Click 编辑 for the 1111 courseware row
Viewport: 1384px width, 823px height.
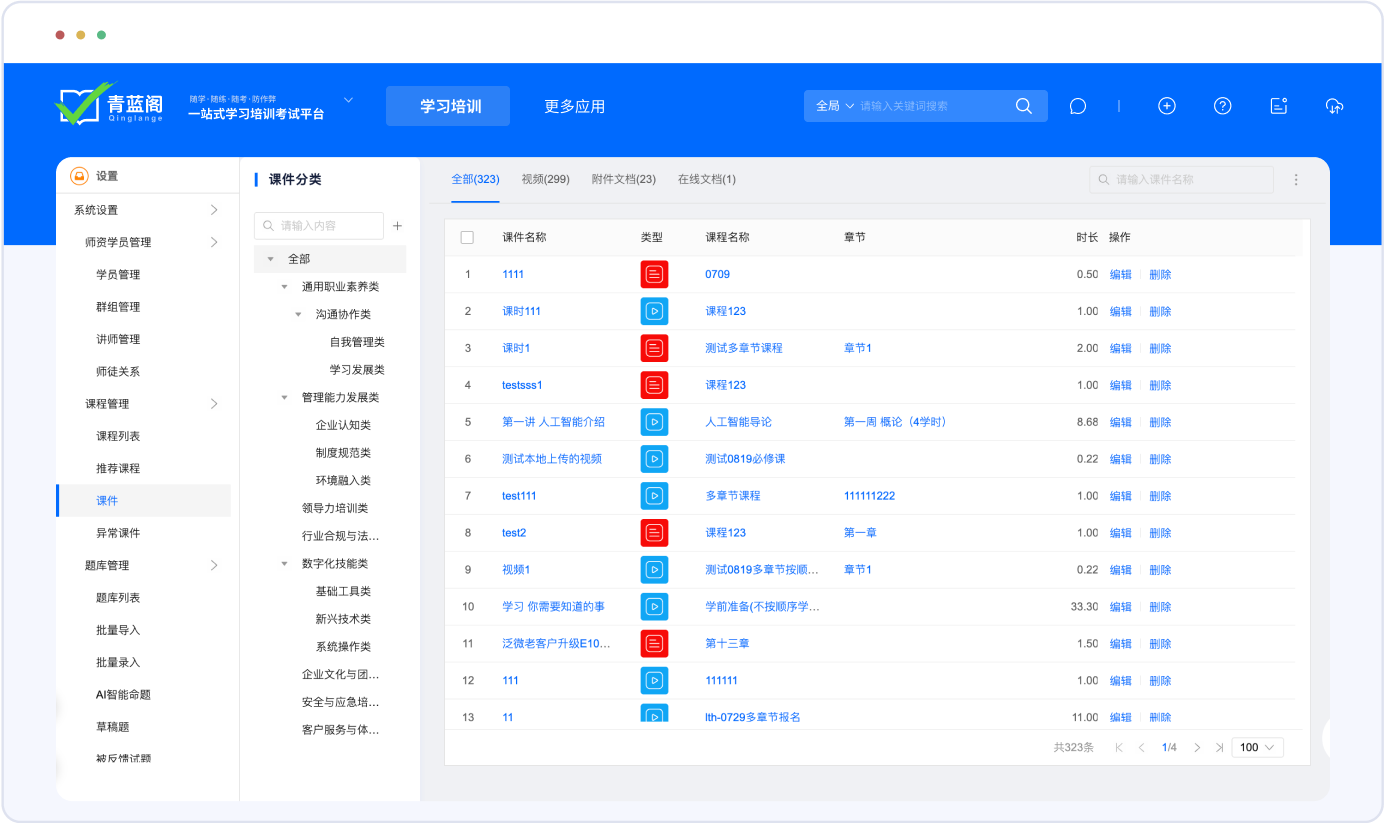coord(1120,275)
